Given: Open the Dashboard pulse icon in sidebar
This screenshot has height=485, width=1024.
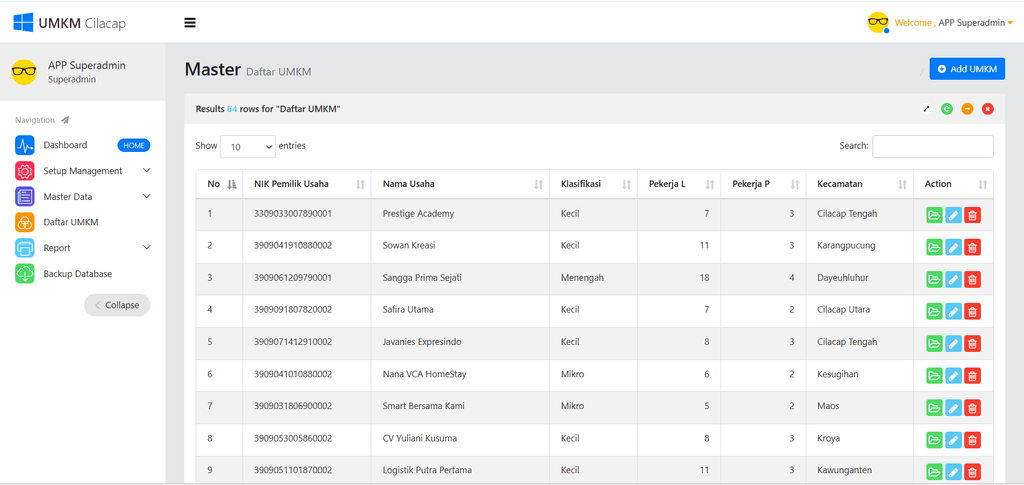Looking at the screenshot, I should click(x=25, y=145).
